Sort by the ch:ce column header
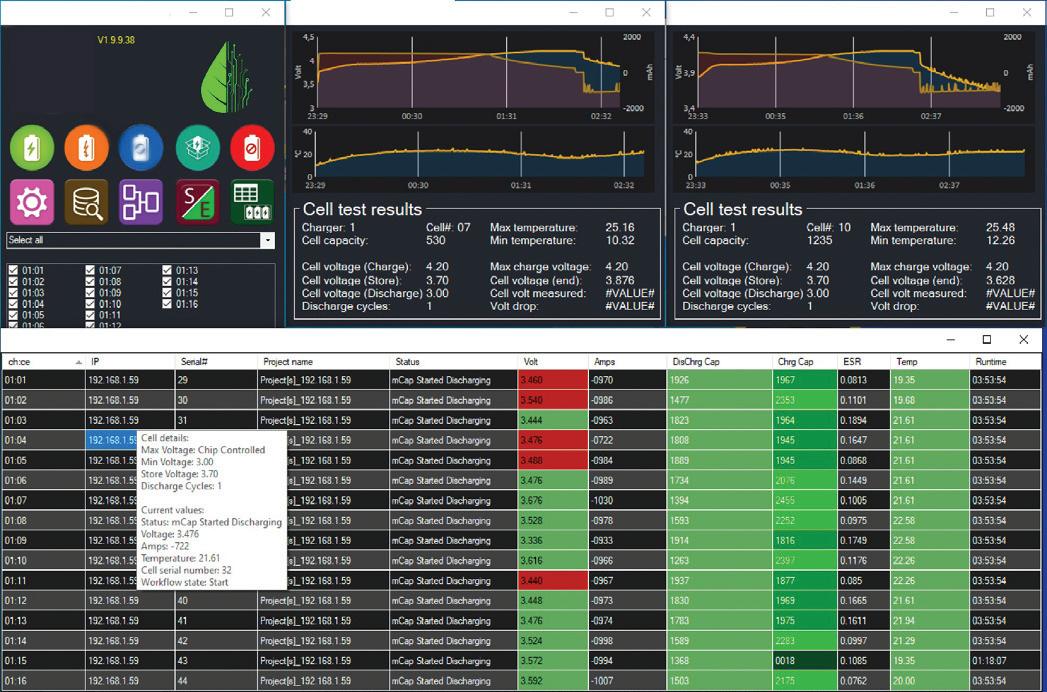1047x692 pixels. coord(43,361)
